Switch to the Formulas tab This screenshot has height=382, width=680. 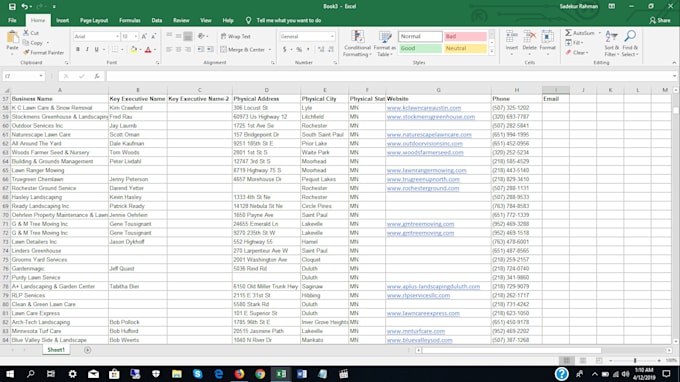(x=130, y=20)
